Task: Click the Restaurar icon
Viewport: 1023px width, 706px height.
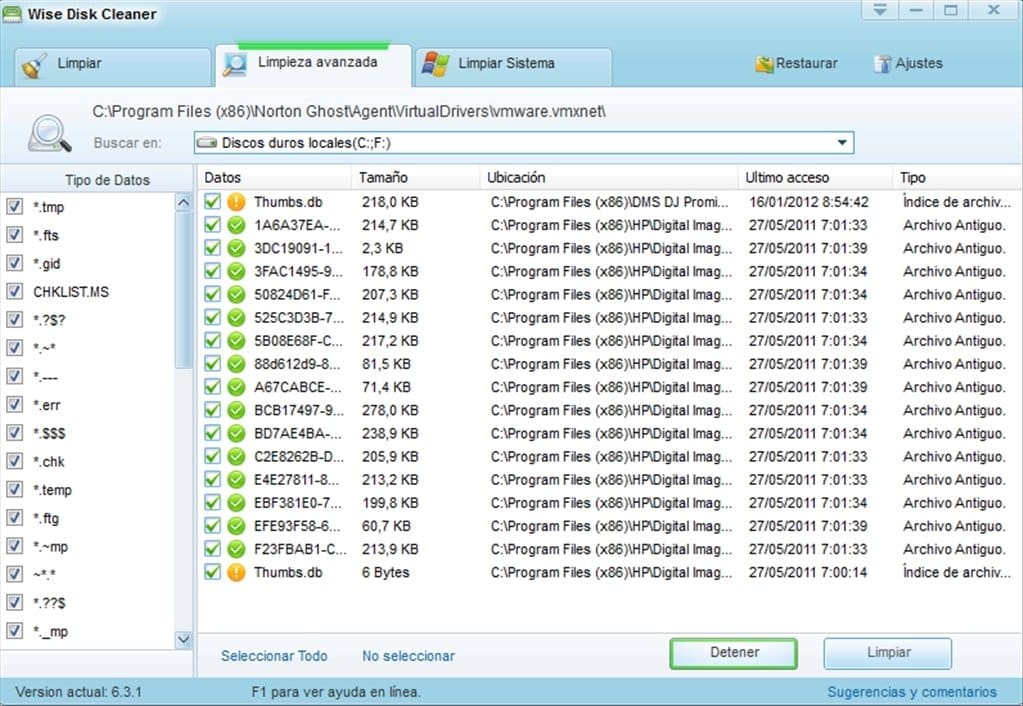Action: click(764, 64)
